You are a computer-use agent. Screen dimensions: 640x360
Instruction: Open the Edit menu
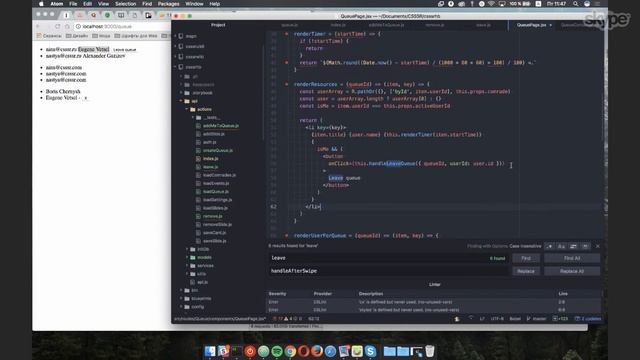tap(87, 4)
